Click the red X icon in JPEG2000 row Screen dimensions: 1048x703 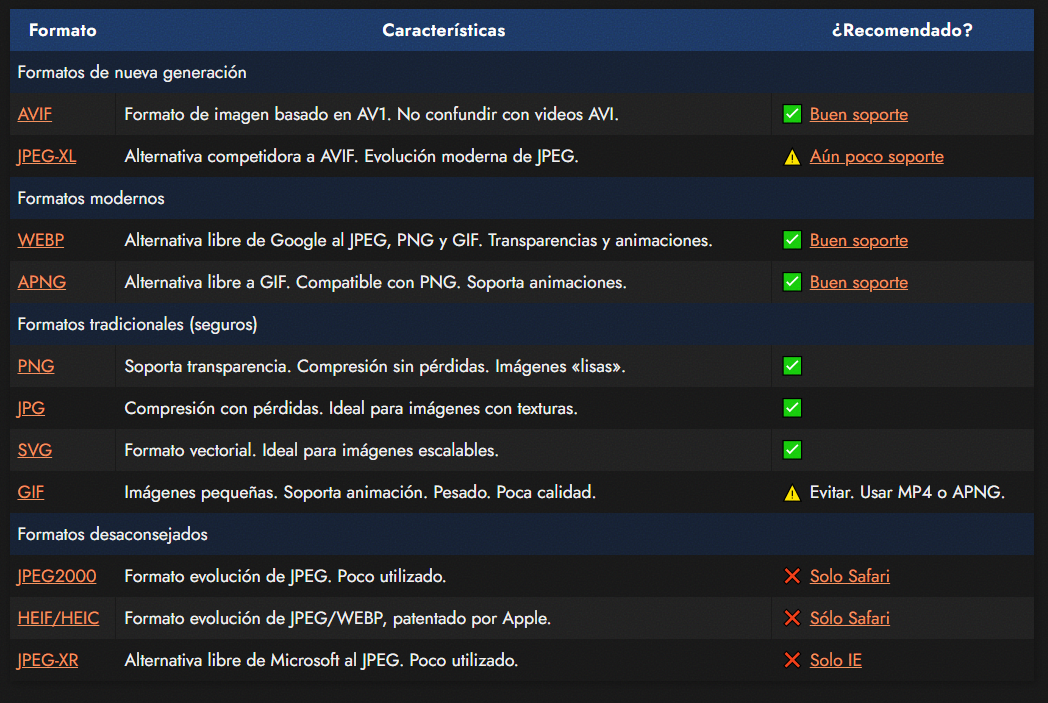click(x=792, y=576)
